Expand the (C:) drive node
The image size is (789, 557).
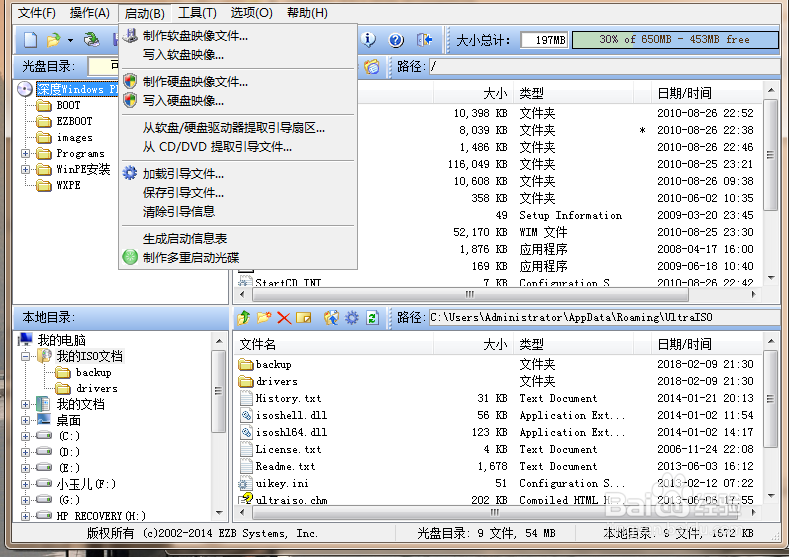coord(25,436)
